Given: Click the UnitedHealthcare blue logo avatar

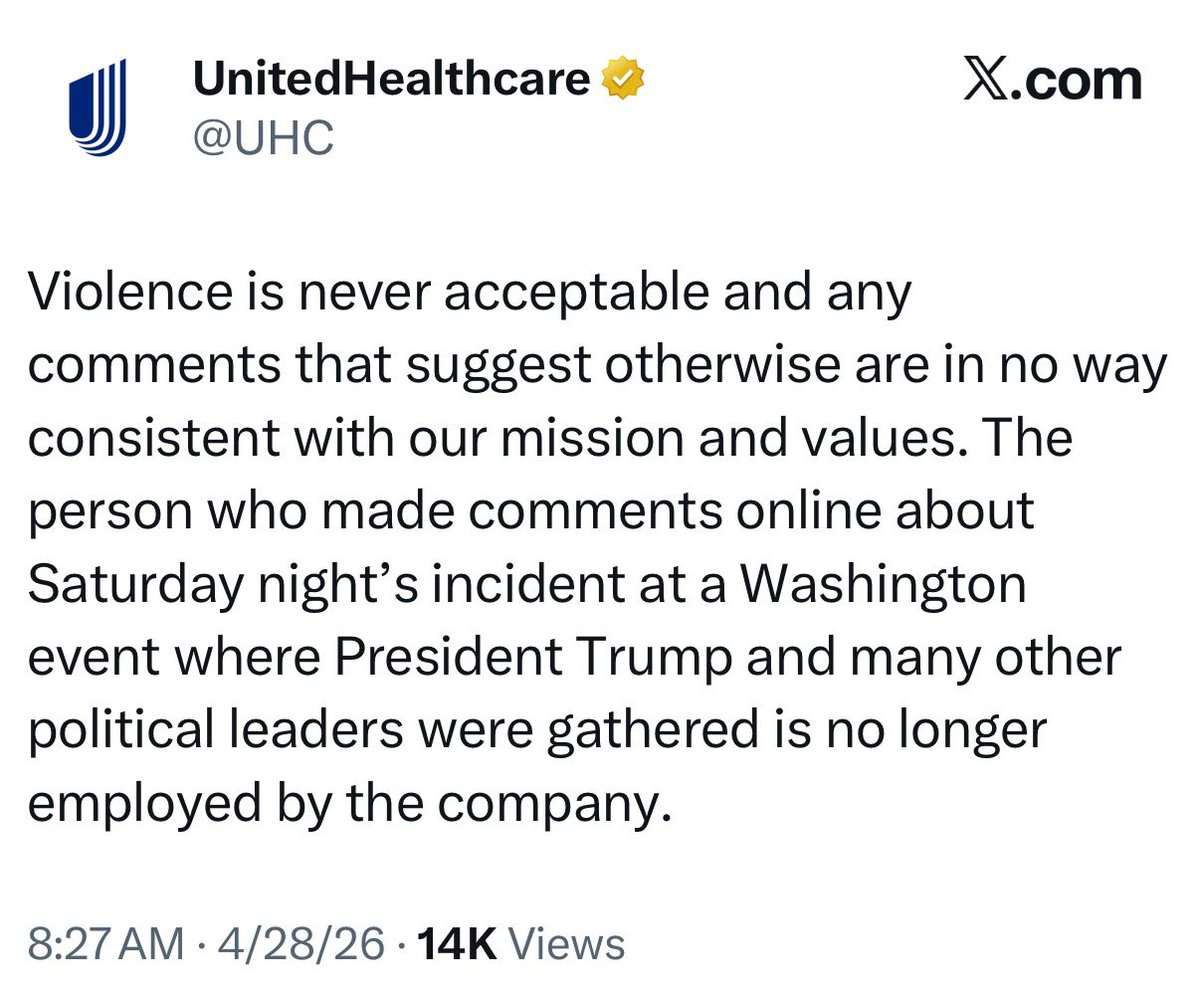Looking at the screenshot, I should click(98, 107).
